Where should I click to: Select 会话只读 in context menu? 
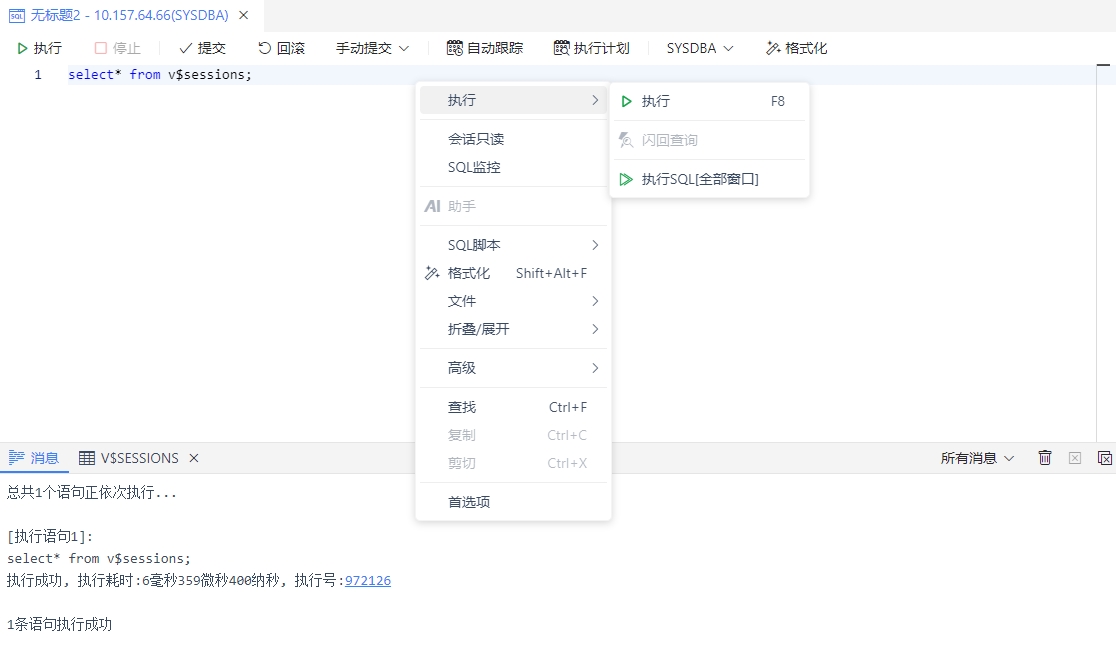[x=513, y=139]
